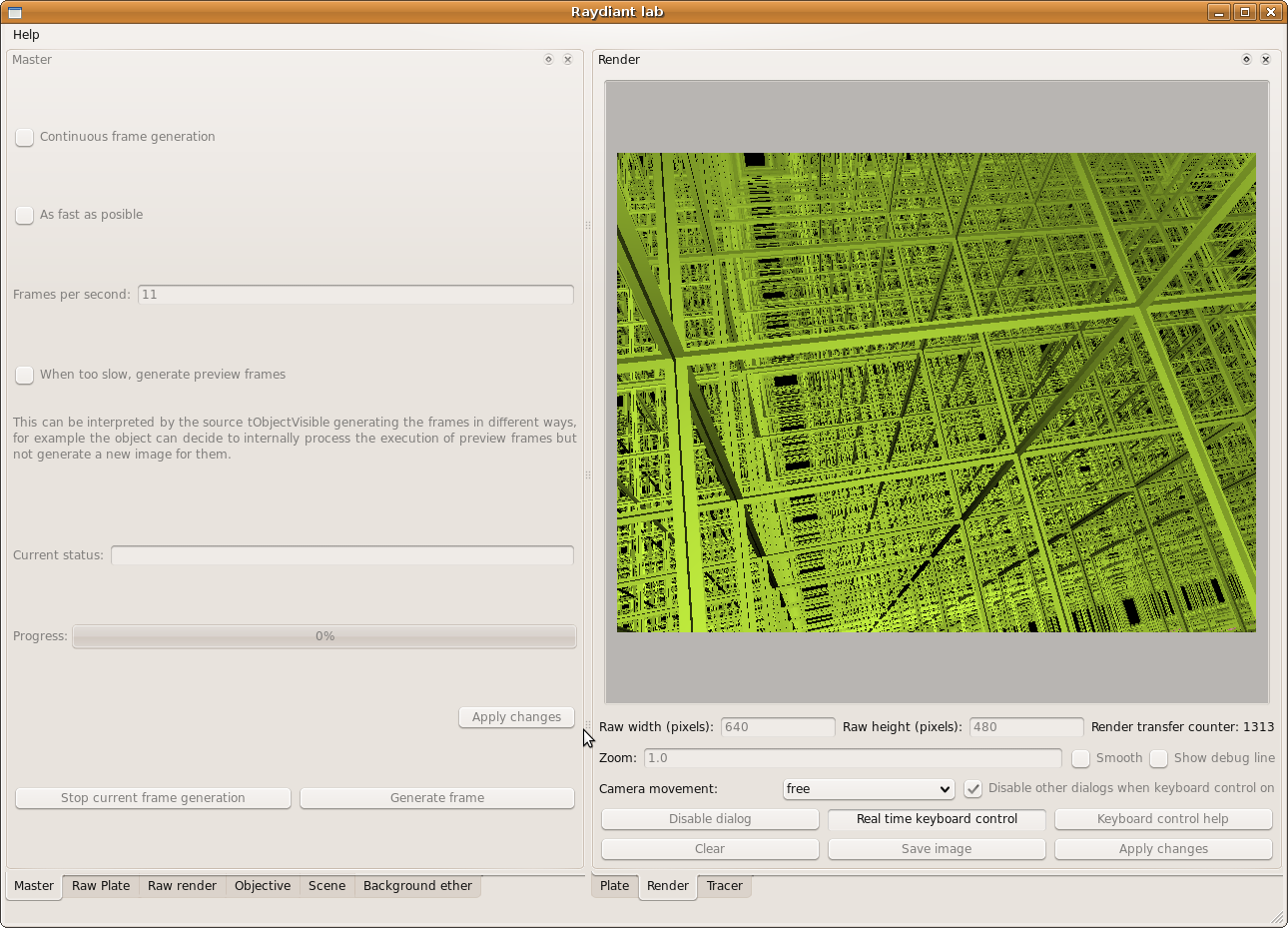
Task: Maximize the Raydiant lab window
Action: (1244, 12)
